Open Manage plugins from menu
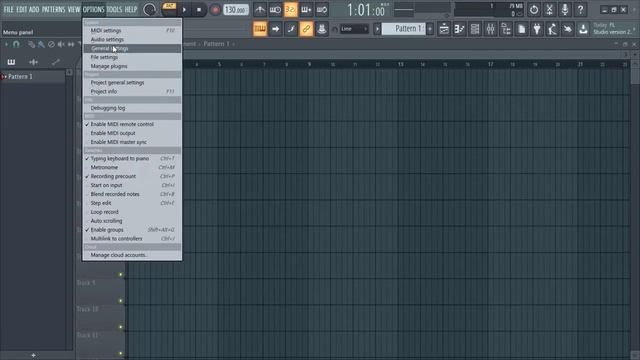 (x=132, y=66)
